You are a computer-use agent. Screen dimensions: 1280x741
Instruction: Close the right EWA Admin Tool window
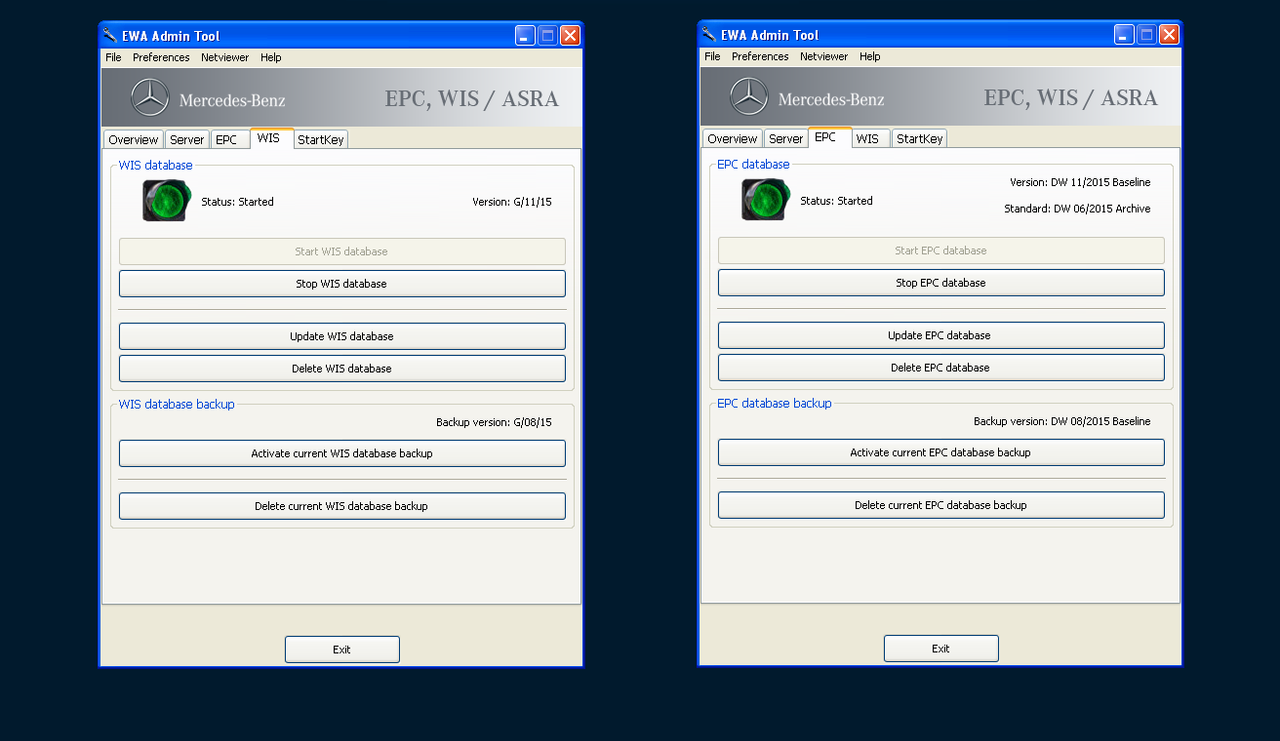click(1169, 35)
